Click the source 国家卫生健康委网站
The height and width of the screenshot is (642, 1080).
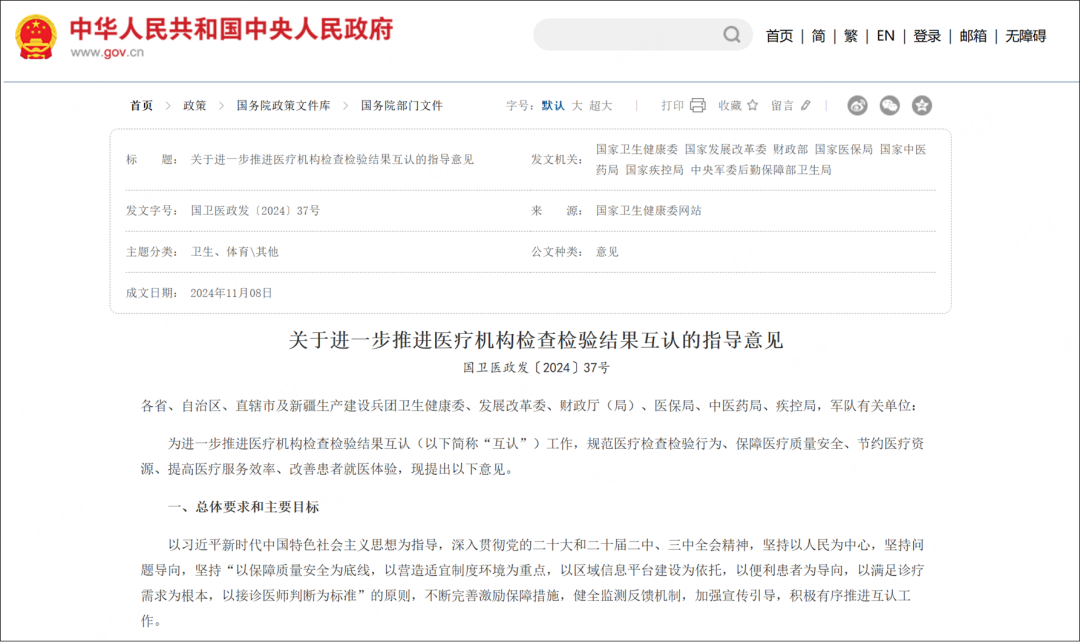pos(648,211)
